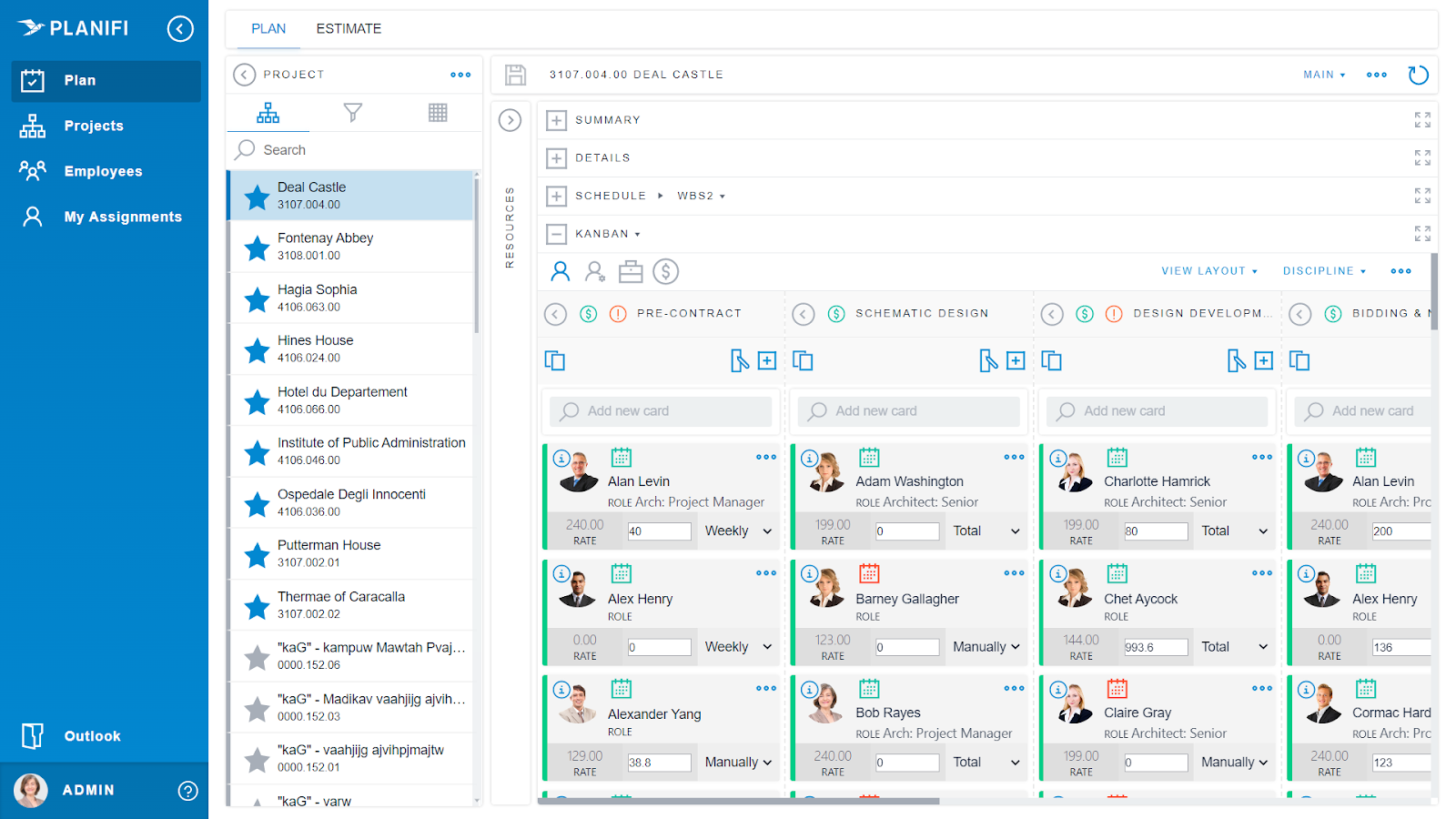Refresh data using the circular arrow icon

1418,75
